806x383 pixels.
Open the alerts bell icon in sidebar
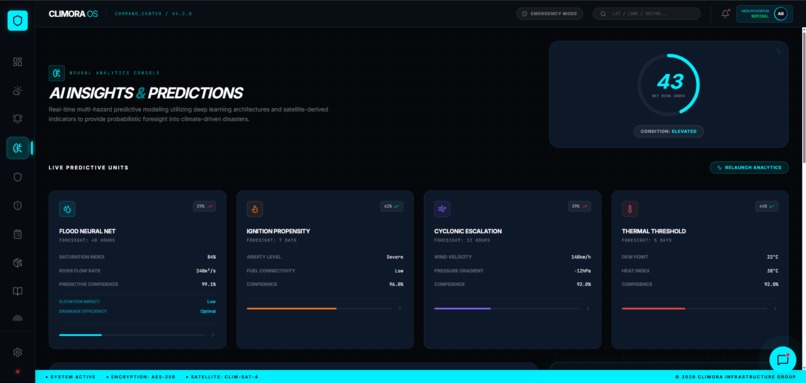pyautogui.click(x=17, y=119)
